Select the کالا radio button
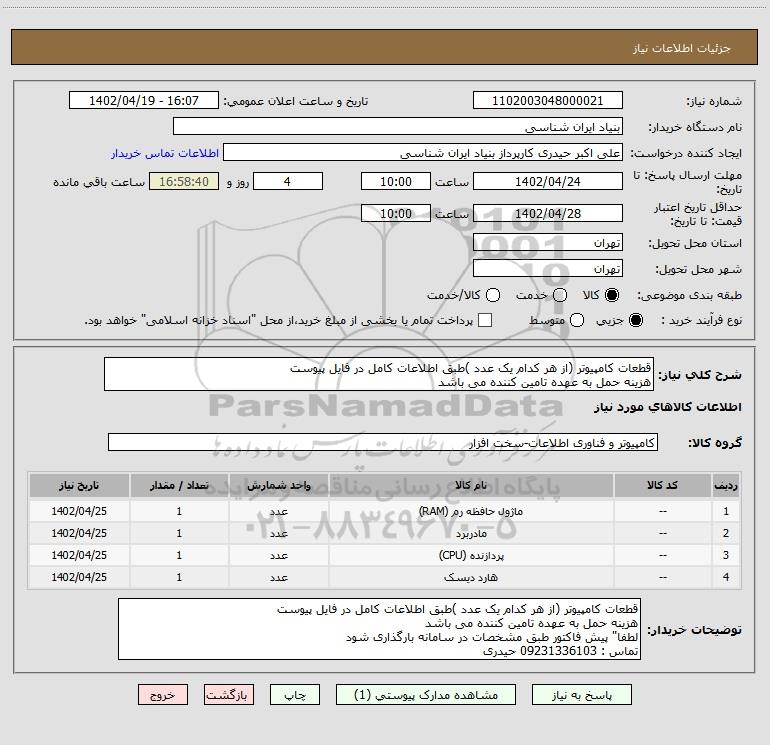The width and height of the screenshot is (770, 745). coord(612,295)
